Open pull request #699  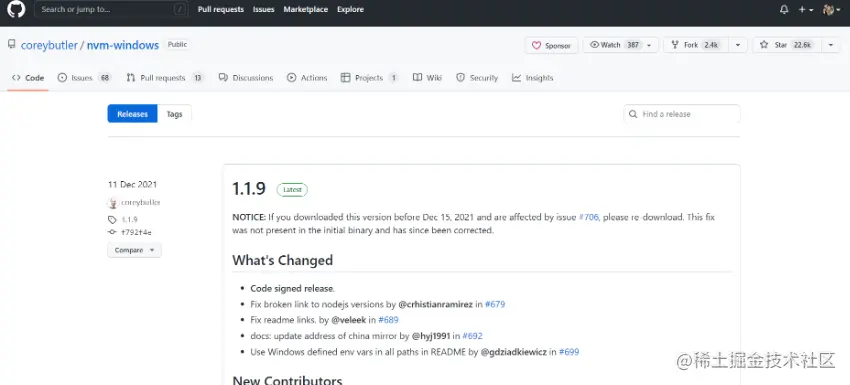coord(569,352)
